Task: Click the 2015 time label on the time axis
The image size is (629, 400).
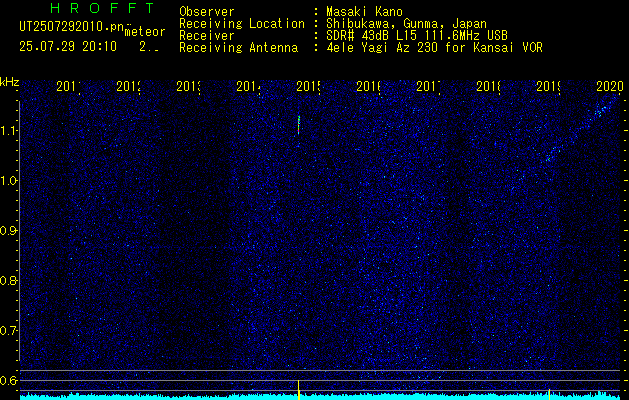Action: click(308, 86)
